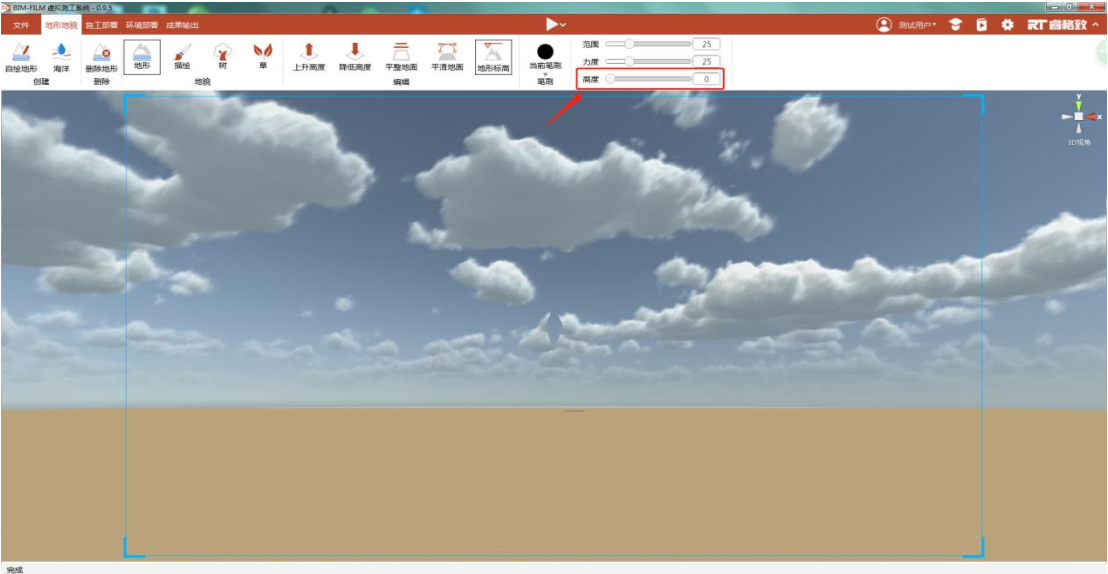Image resolution: width=1108 pixels, height=574 pixels.
Task: Switch to the 环境部署 tab
Action: tap(141, 25)
